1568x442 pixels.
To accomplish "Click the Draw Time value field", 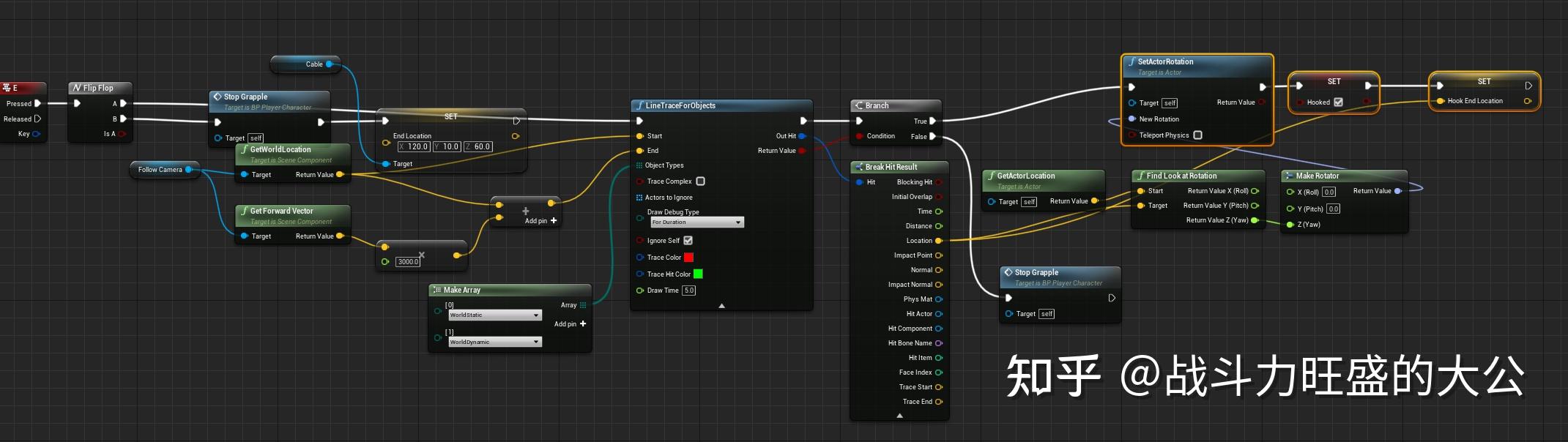I will click(x=688, y=291).
